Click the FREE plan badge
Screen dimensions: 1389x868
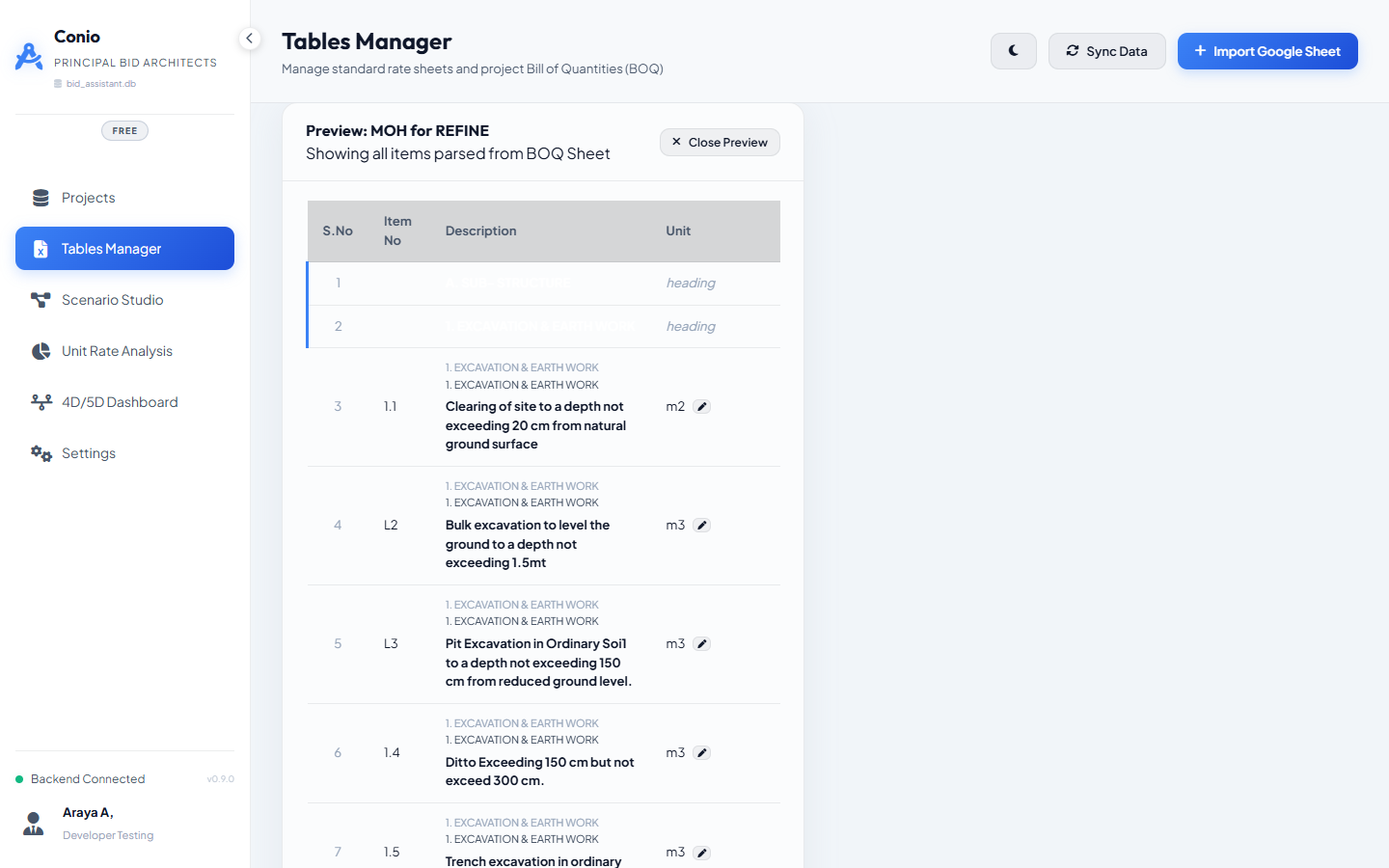pos(124,131)
